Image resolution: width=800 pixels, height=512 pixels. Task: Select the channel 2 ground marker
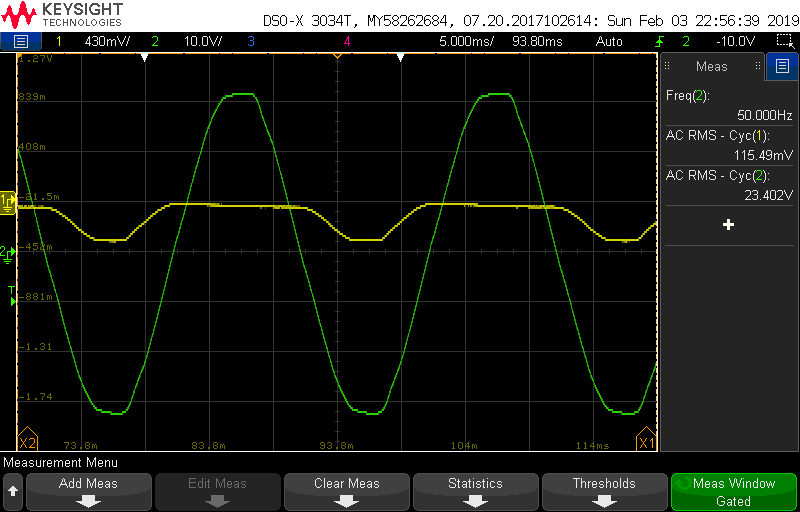(x=7, y=253)
